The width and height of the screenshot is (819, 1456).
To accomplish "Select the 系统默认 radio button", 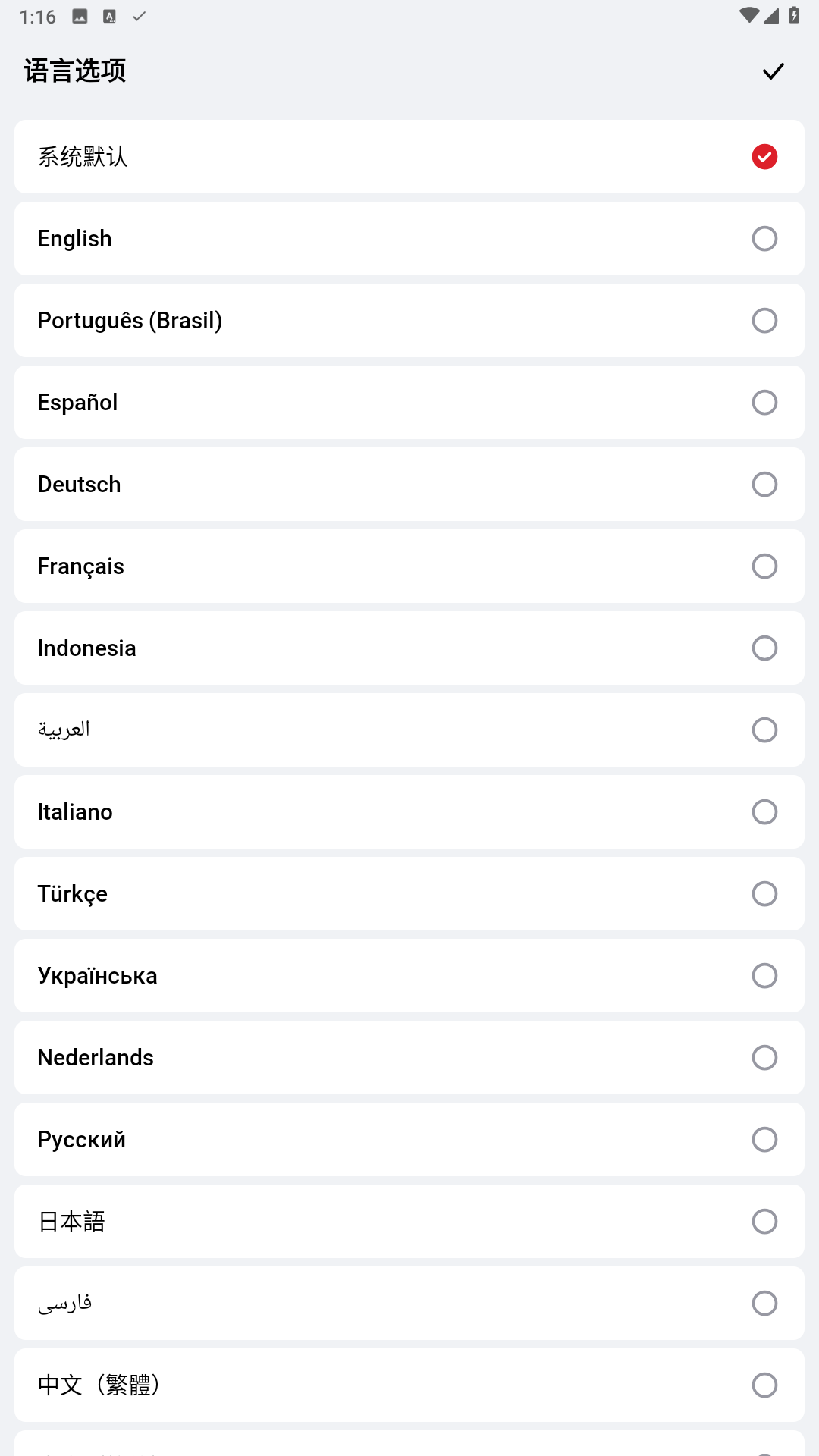I will (x=764, y=157).
